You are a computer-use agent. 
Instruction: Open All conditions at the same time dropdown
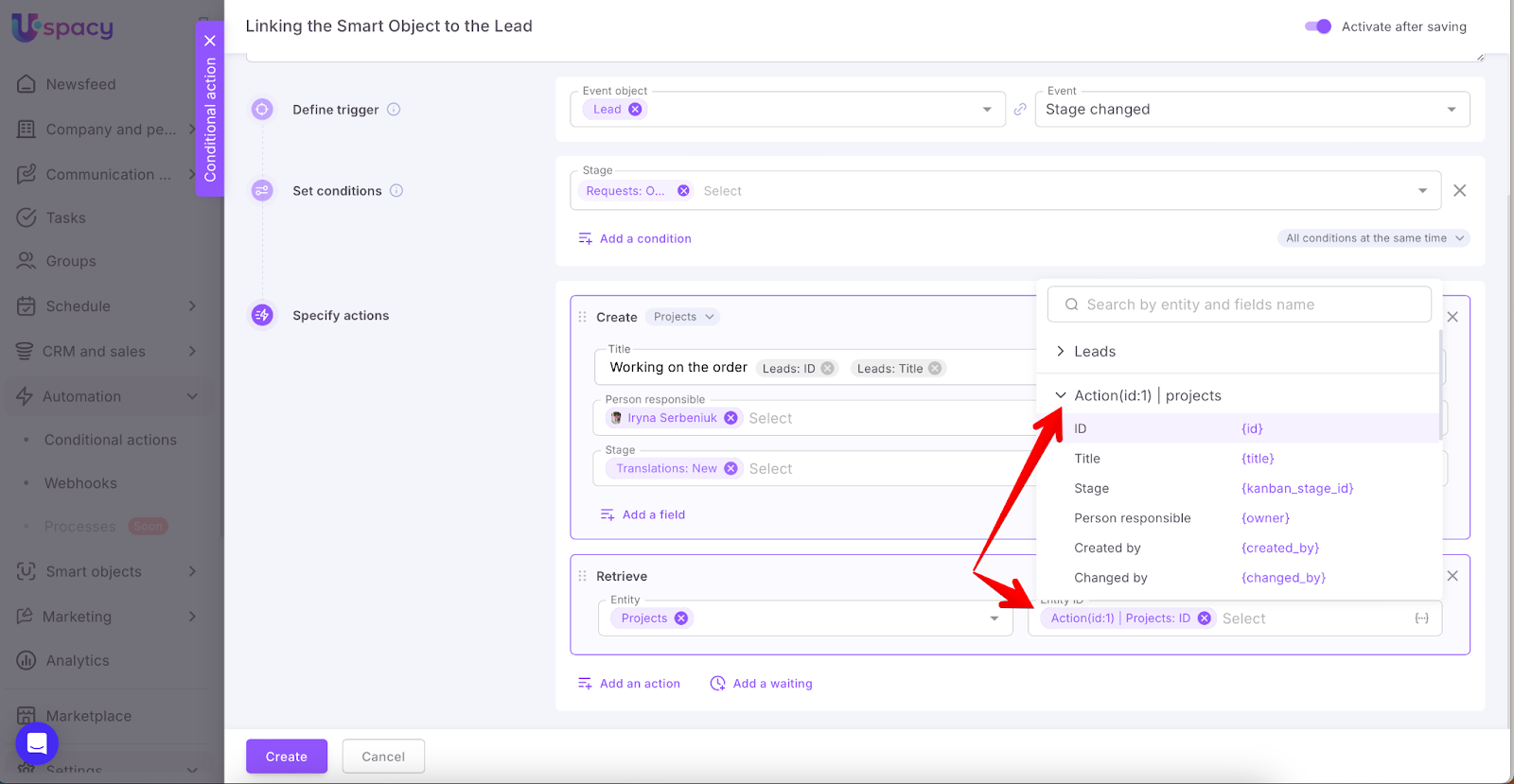1374,238
